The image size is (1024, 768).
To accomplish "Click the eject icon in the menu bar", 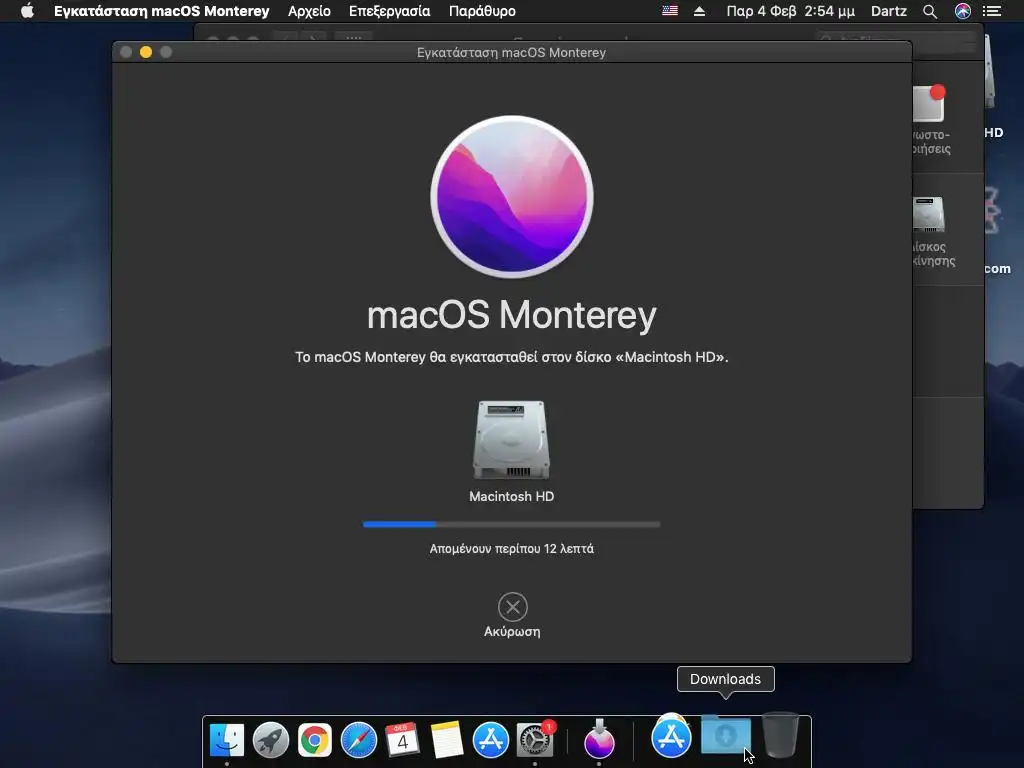I will [699, 11].
